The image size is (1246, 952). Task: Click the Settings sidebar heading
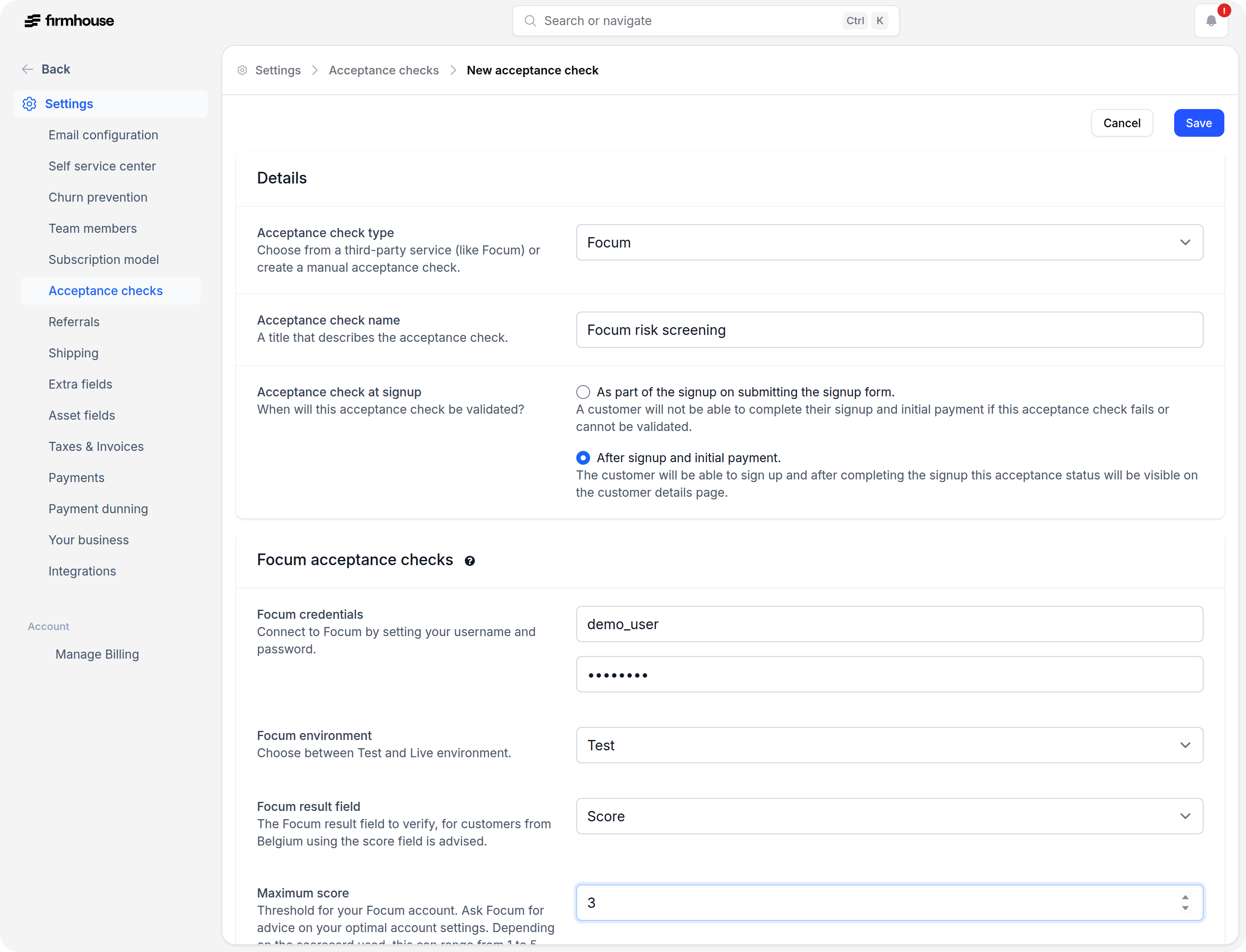pyautogui.click(x=110, y=104)
